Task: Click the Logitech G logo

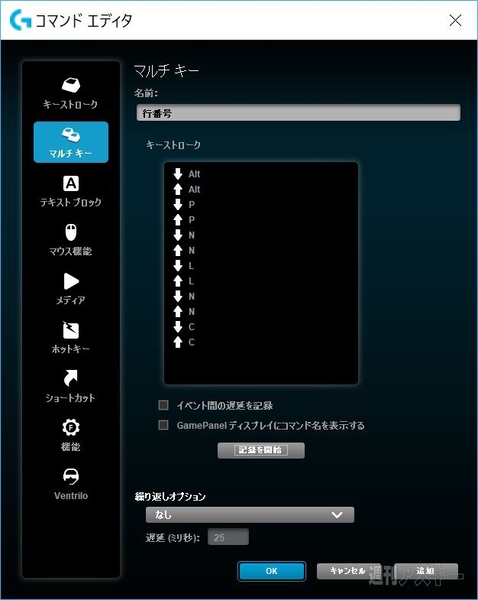Action: pyautogui.click(x=20, y=20)
